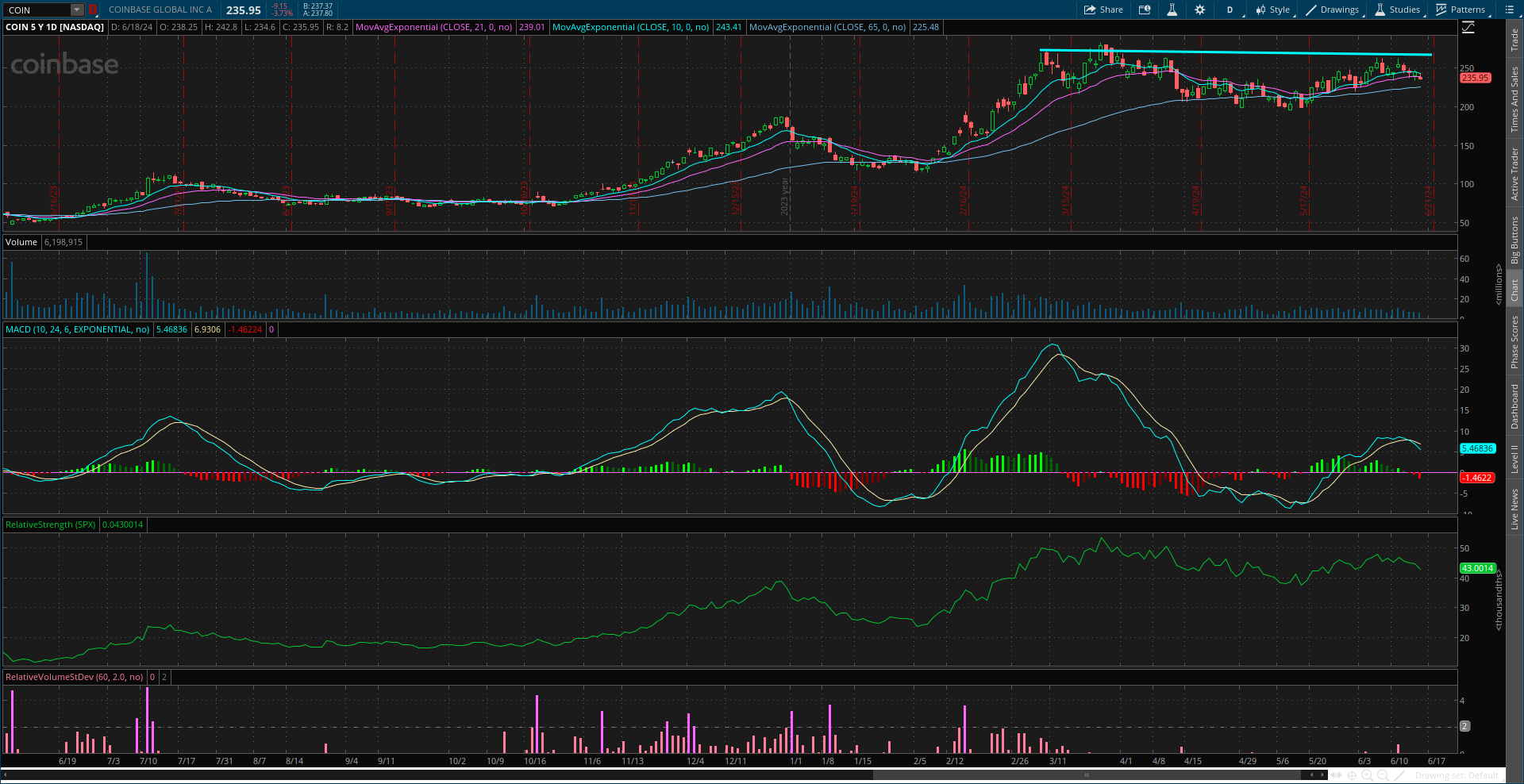
Task: Open the D timeframe selector
Action: tap(1230, 10)
